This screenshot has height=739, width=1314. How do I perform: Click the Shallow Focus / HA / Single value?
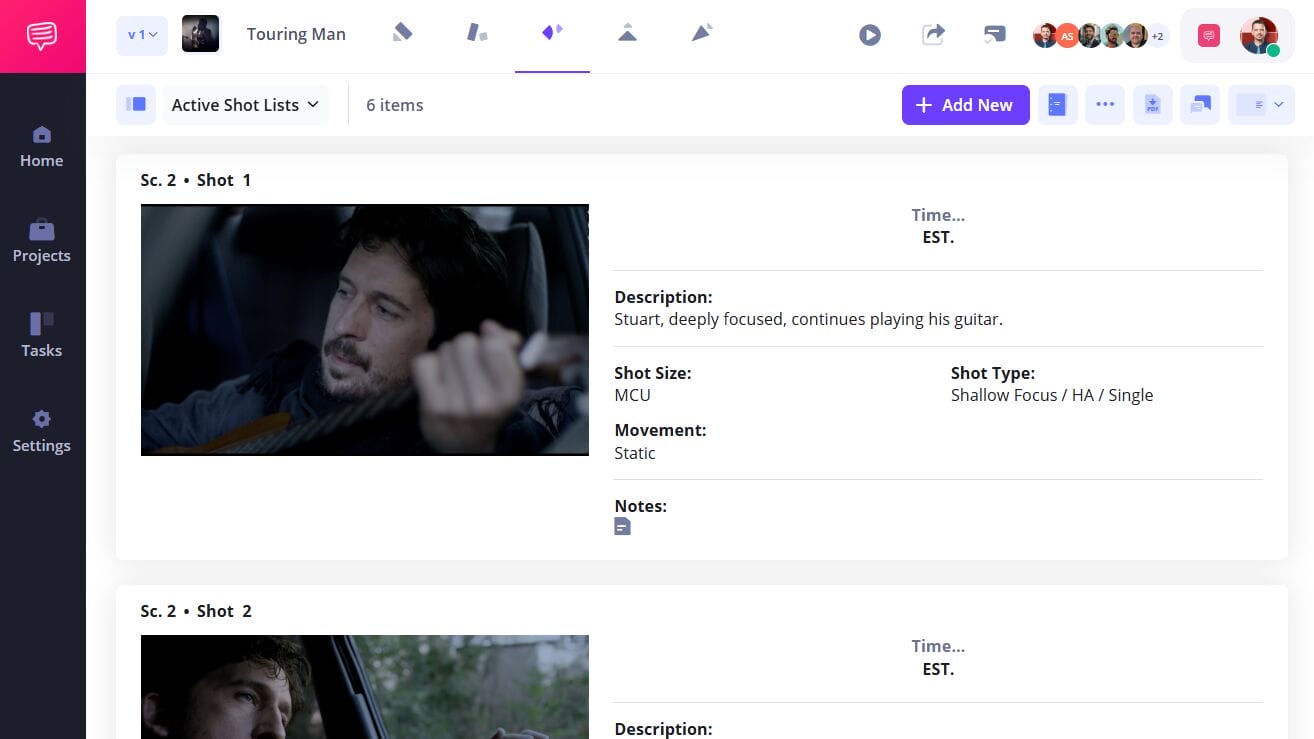[1052, 395]
